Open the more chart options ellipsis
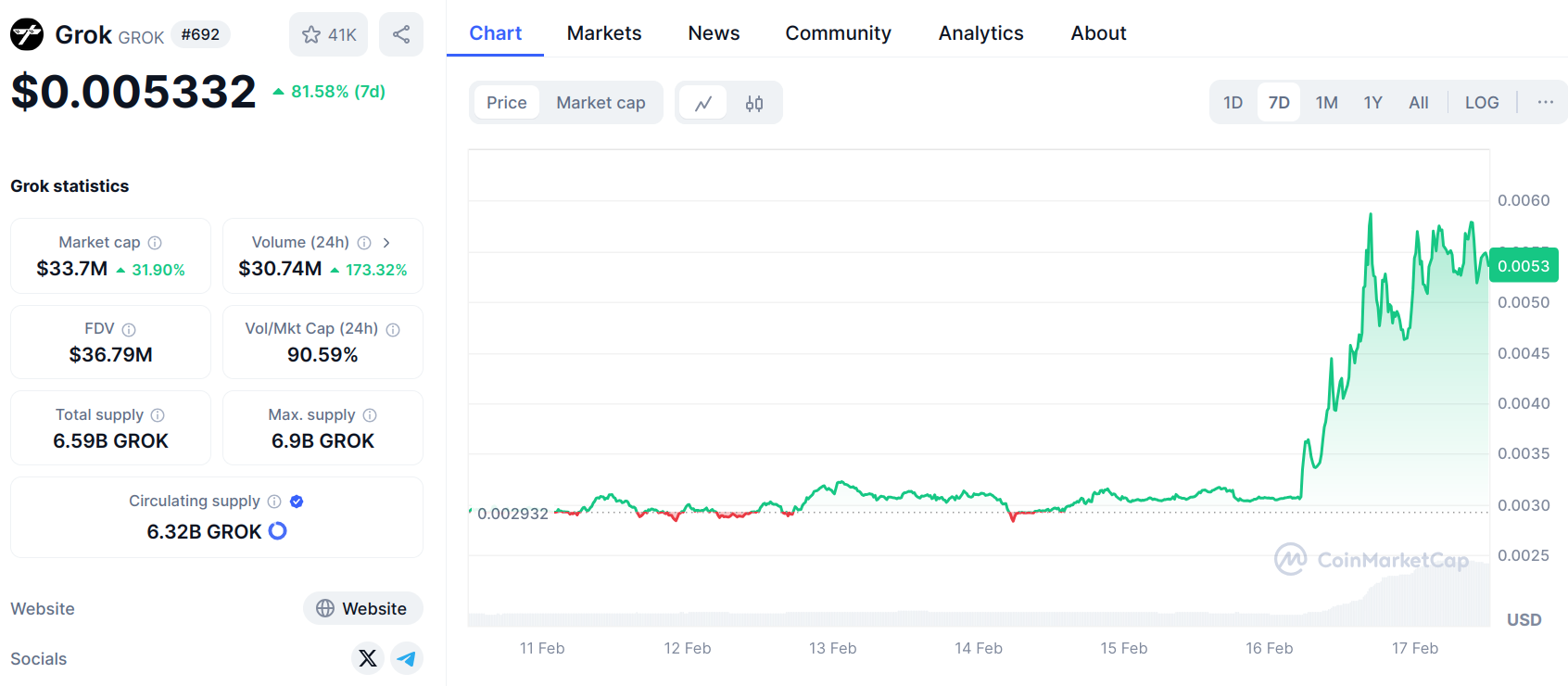 coord(1545,102)
